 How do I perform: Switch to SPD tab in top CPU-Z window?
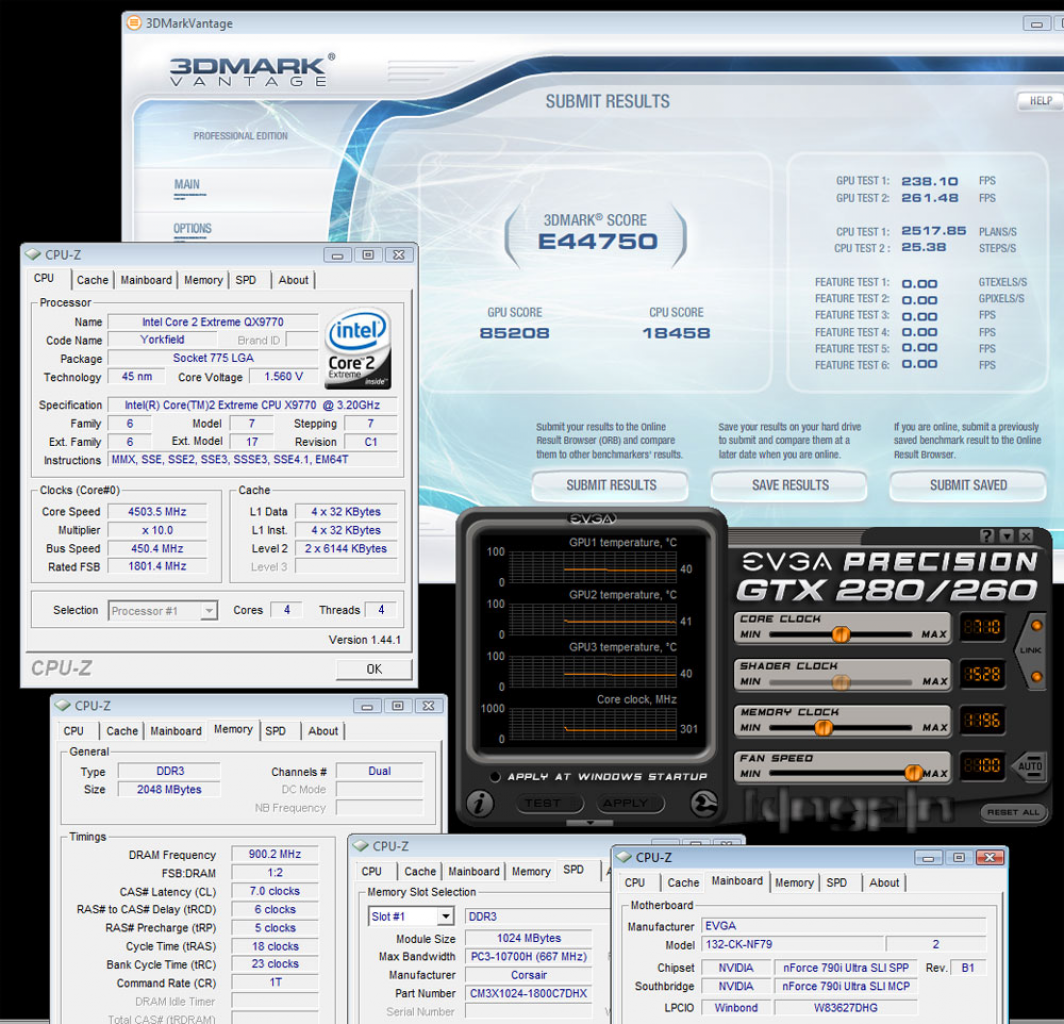246,280
